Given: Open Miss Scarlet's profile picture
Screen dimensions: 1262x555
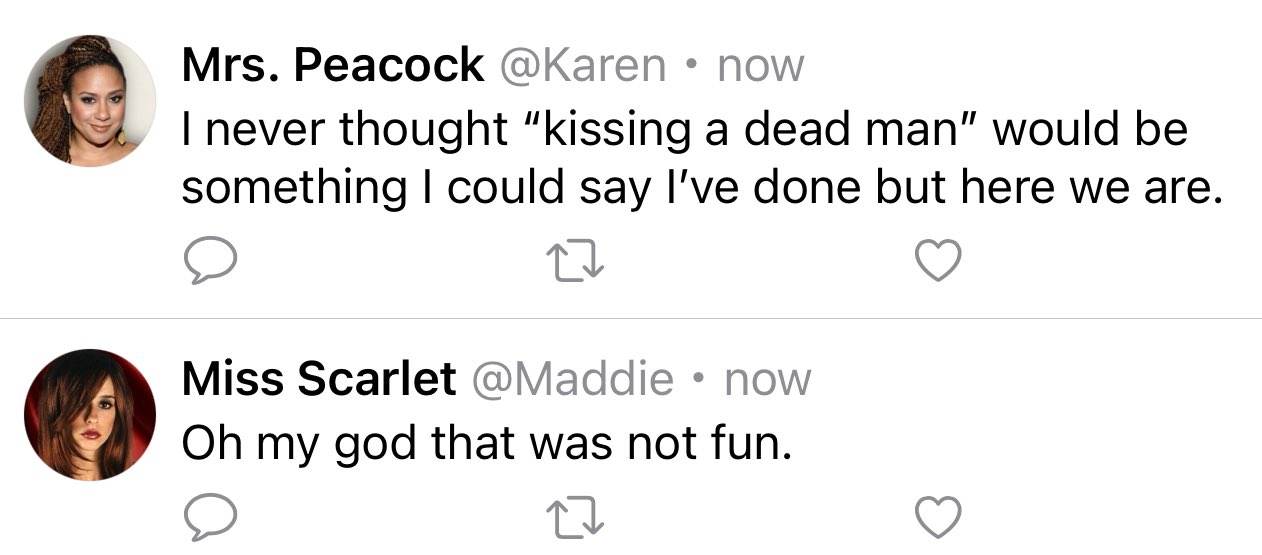Looking at the screenshot, I should tap(90, 414).
